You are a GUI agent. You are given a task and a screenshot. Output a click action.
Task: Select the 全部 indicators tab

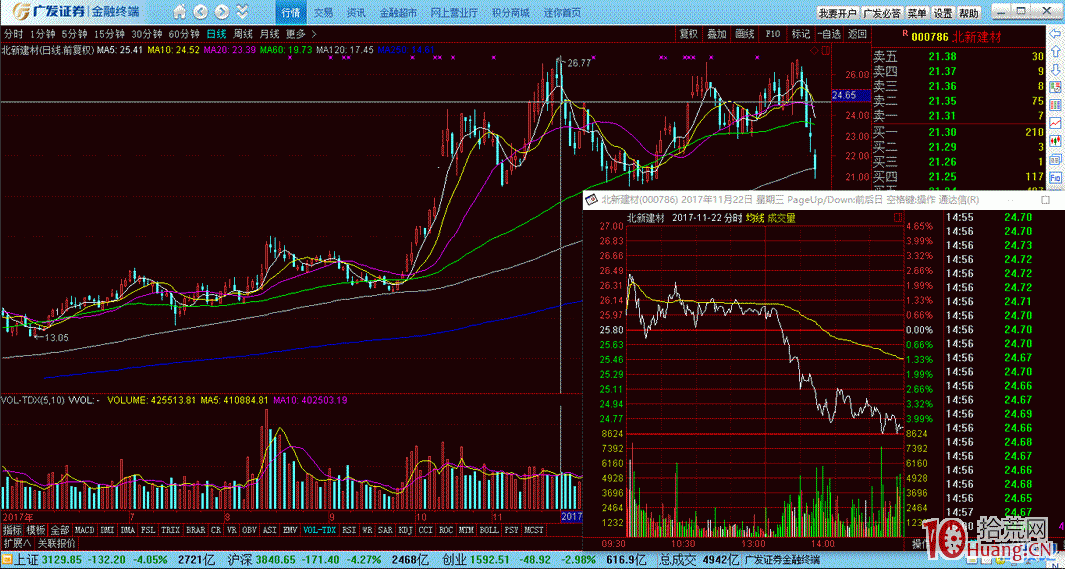pyautogui.click(x=60, y=530)
